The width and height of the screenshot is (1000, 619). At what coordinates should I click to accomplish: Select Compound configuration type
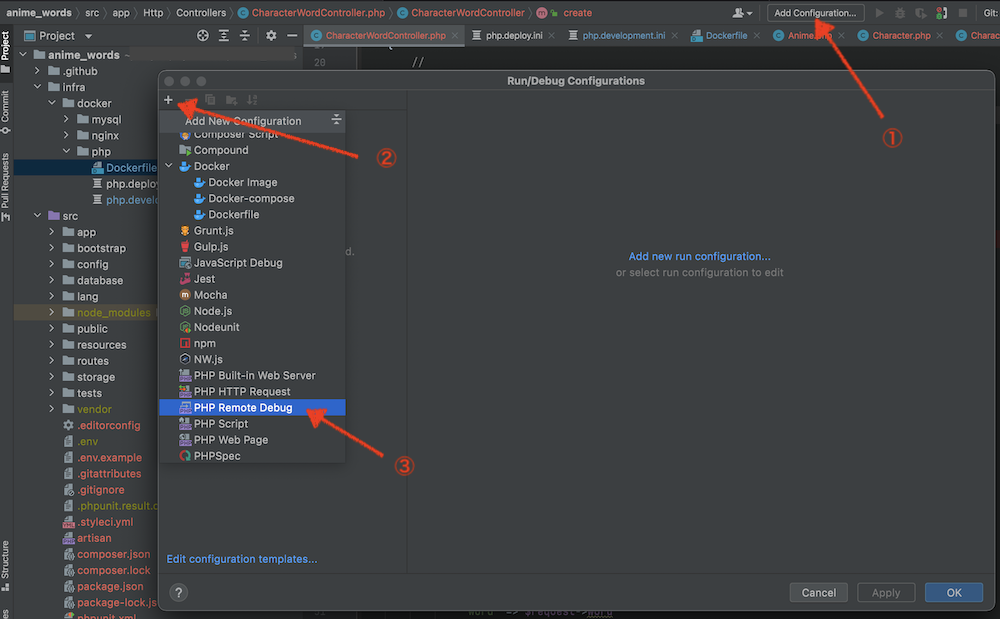252,150
